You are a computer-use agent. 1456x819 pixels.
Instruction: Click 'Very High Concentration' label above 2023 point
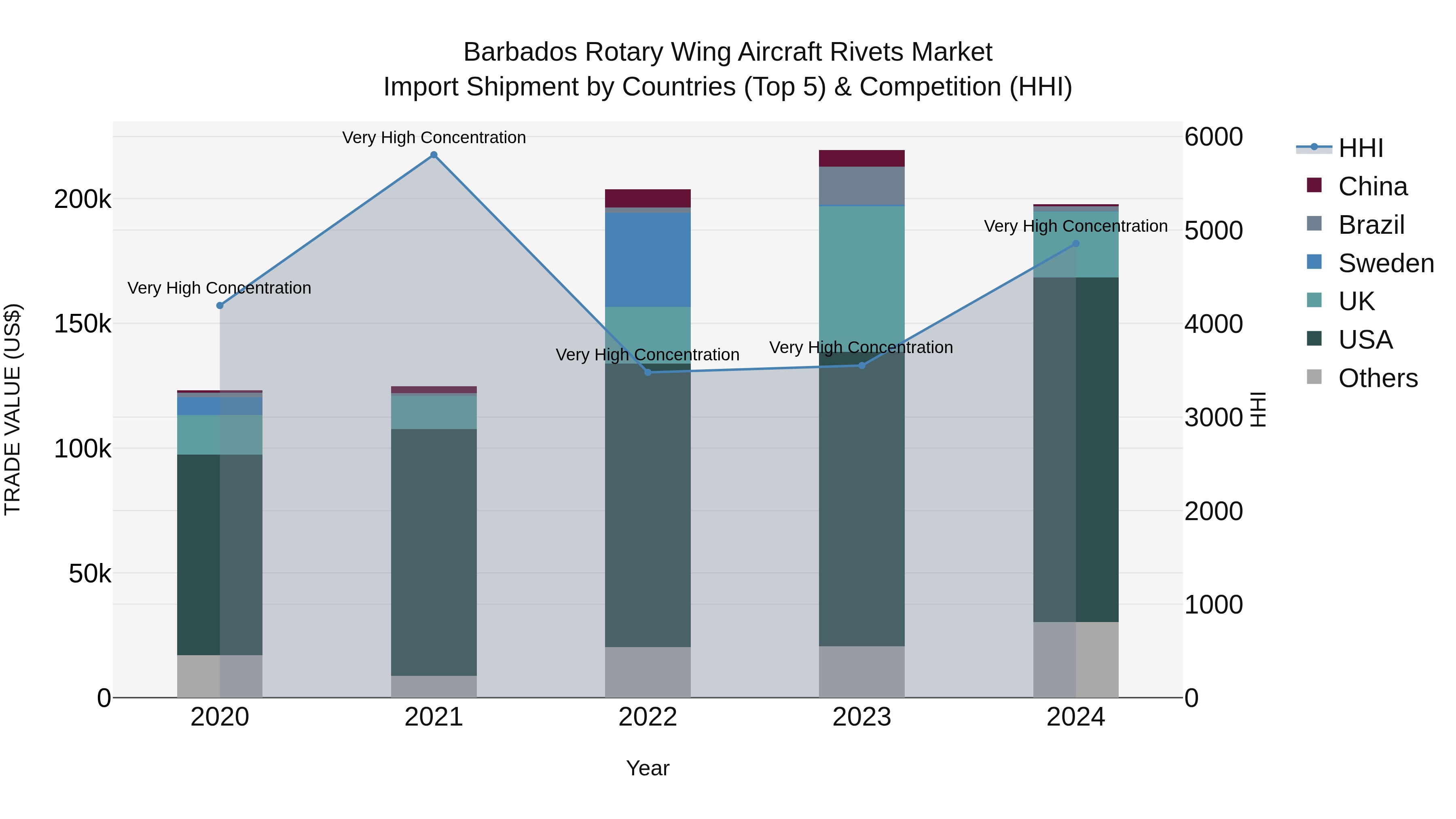click(861, 347)
